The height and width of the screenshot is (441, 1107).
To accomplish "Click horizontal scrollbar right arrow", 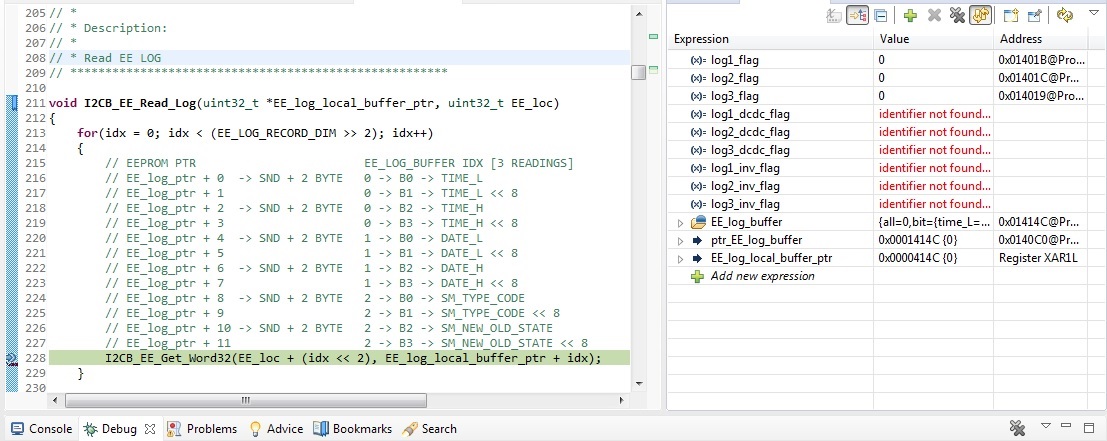I will pyautogui.click(x=621, y=400).
